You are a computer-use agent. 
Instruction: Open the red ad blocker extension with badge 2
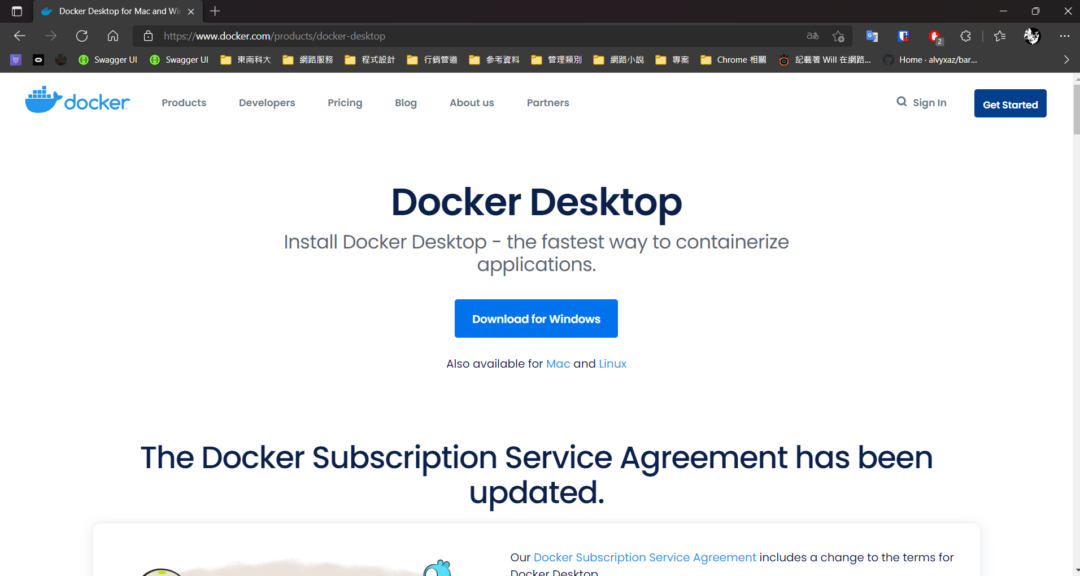coord(935,37)
